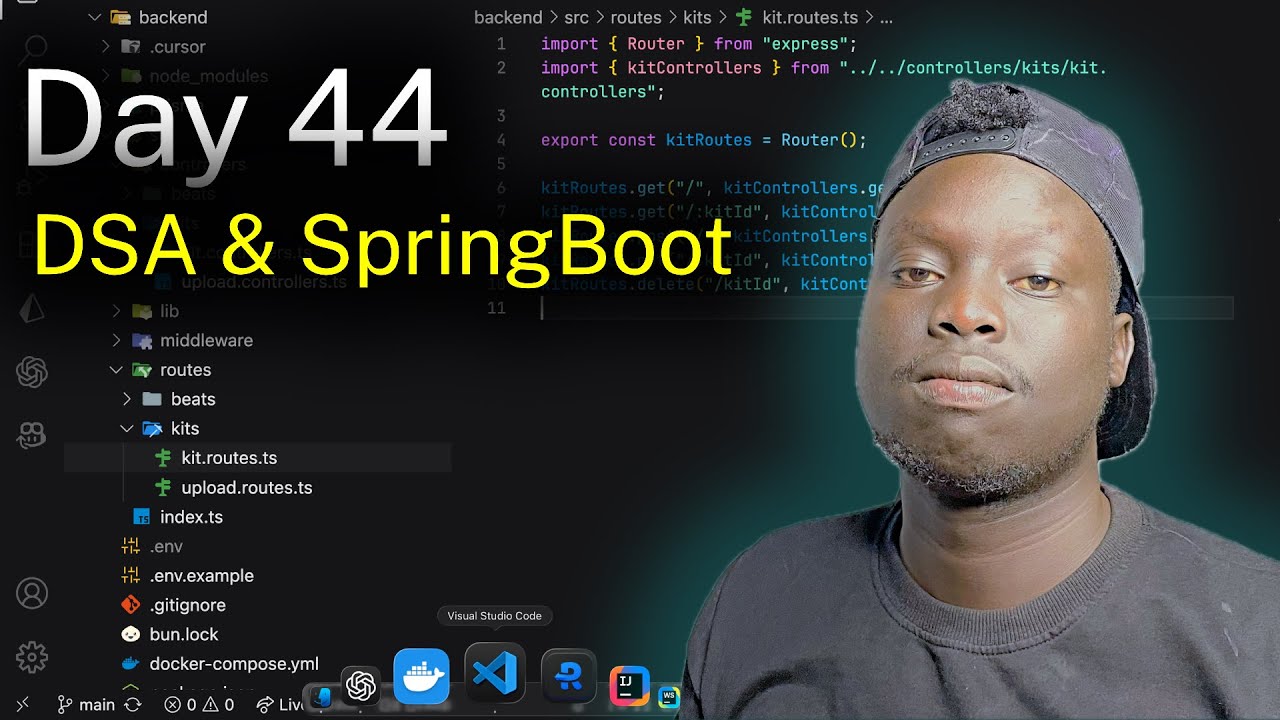Click the synchronize changes icon beside main
The width and height of the screenshot is (1280, 720).
click(132, 705)
